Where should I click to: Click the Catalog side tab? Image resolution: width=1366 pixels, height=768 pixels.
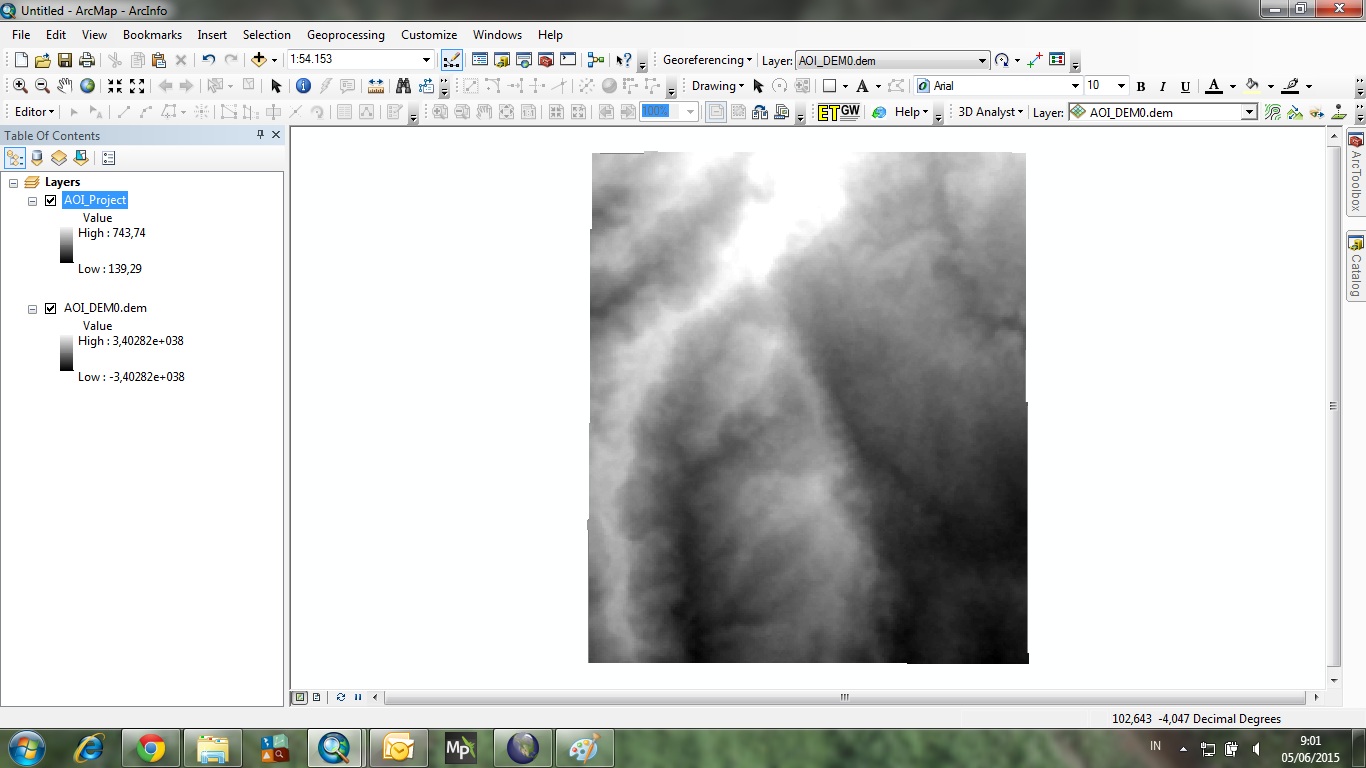(1356, 267)
